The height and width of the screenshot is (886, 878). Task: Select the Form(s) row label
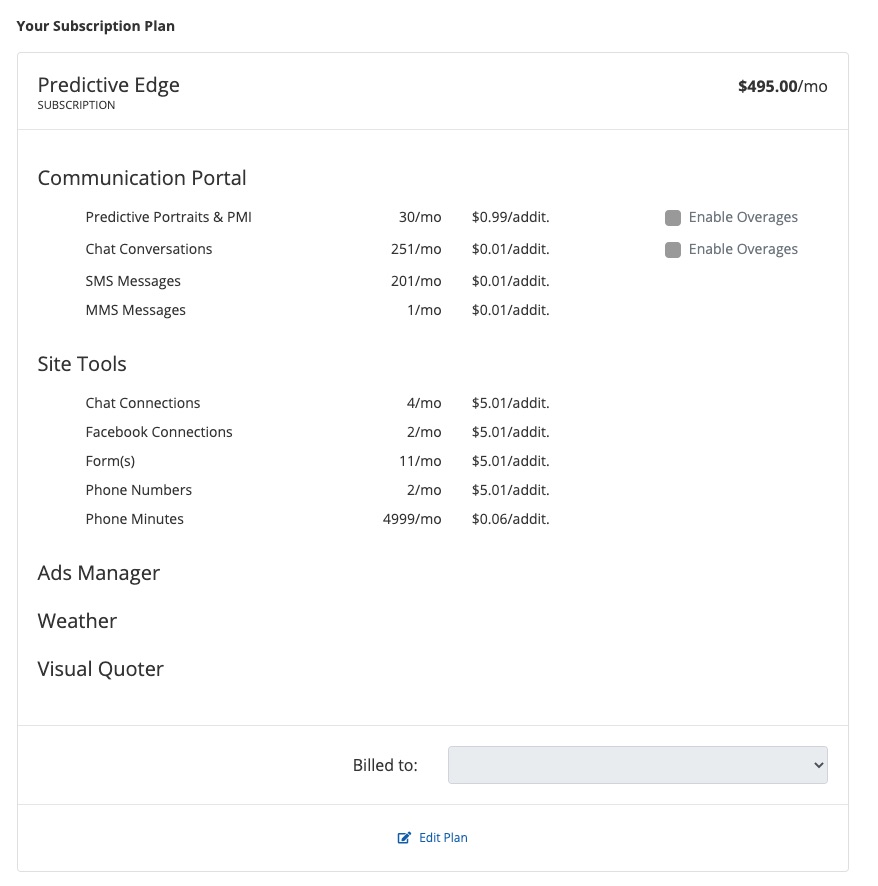110,461
